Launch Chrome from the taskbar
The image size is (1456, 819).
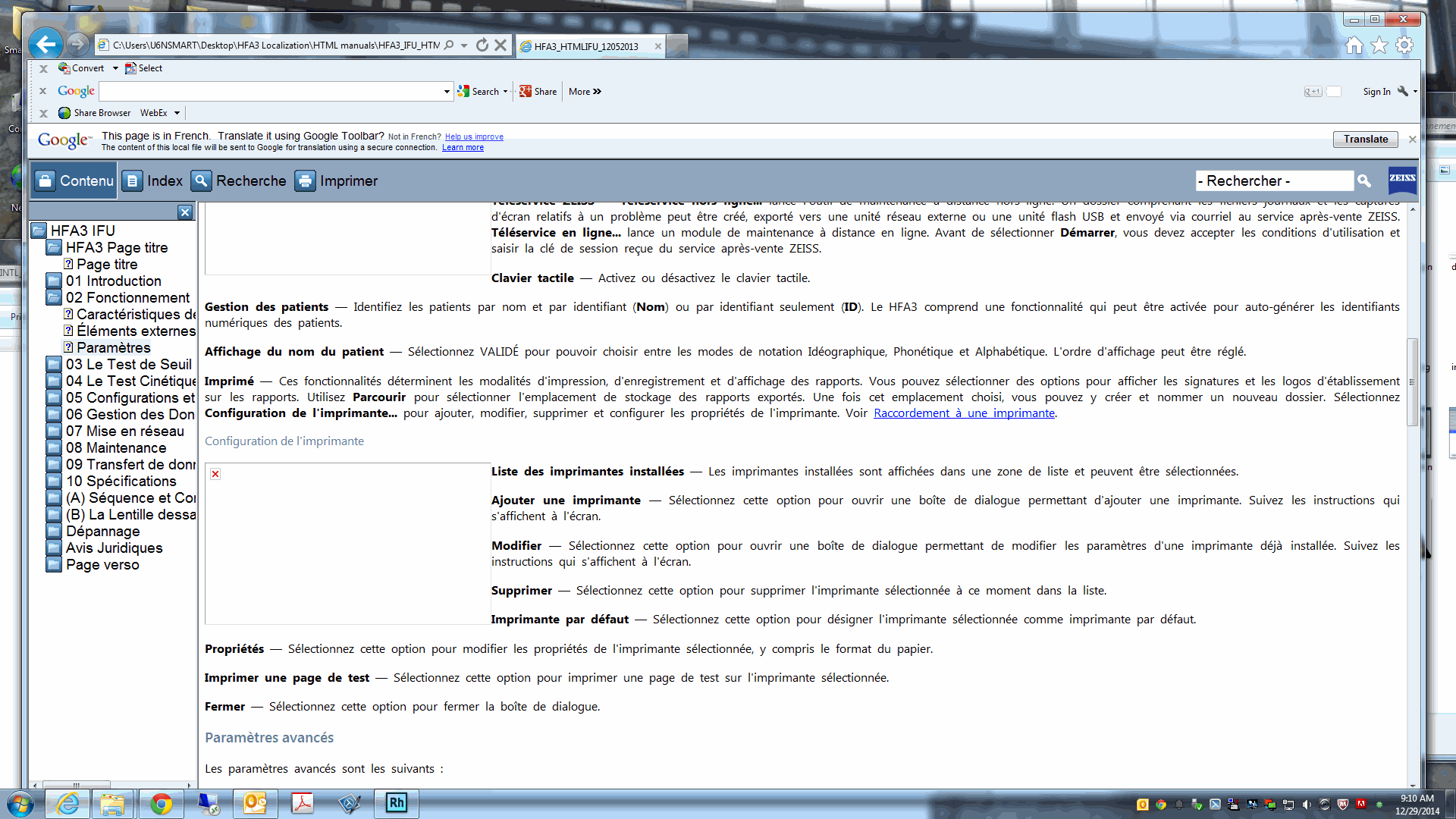click(x=161, y=804)
